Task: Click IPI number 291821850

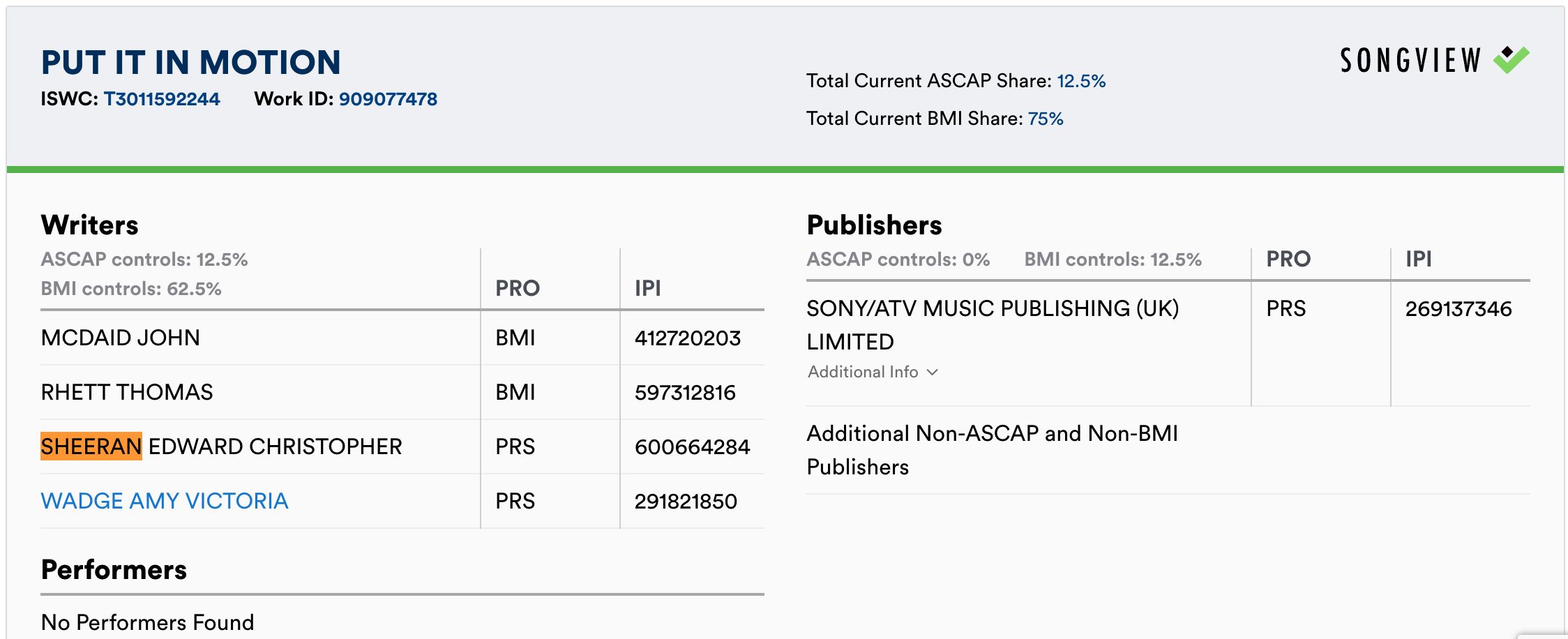Action: [686, 502]
